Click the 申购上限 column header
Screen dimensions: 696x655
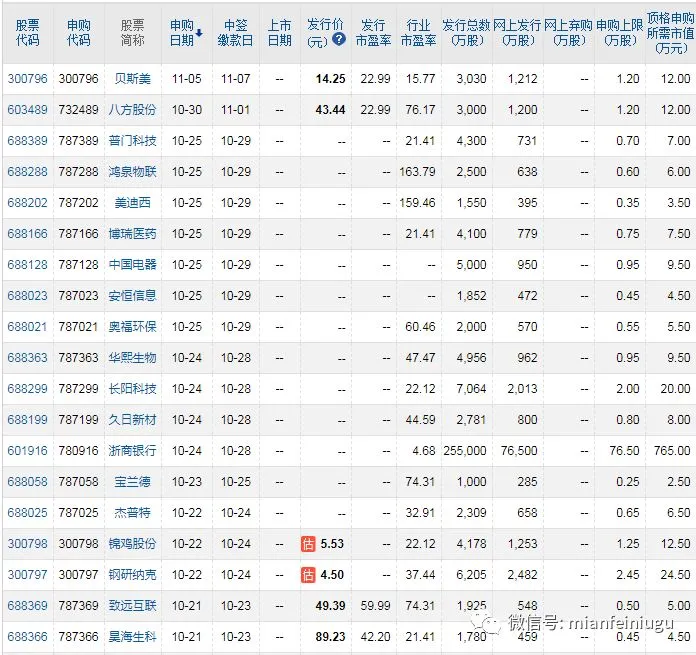620,33
